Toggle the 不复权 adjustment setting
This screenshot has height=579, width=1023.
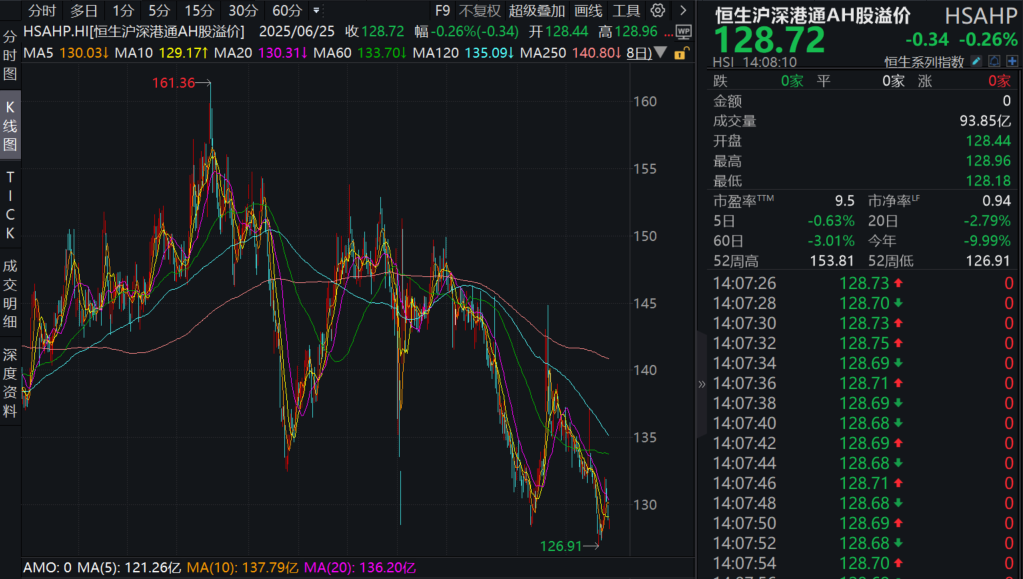coord(479,11)
